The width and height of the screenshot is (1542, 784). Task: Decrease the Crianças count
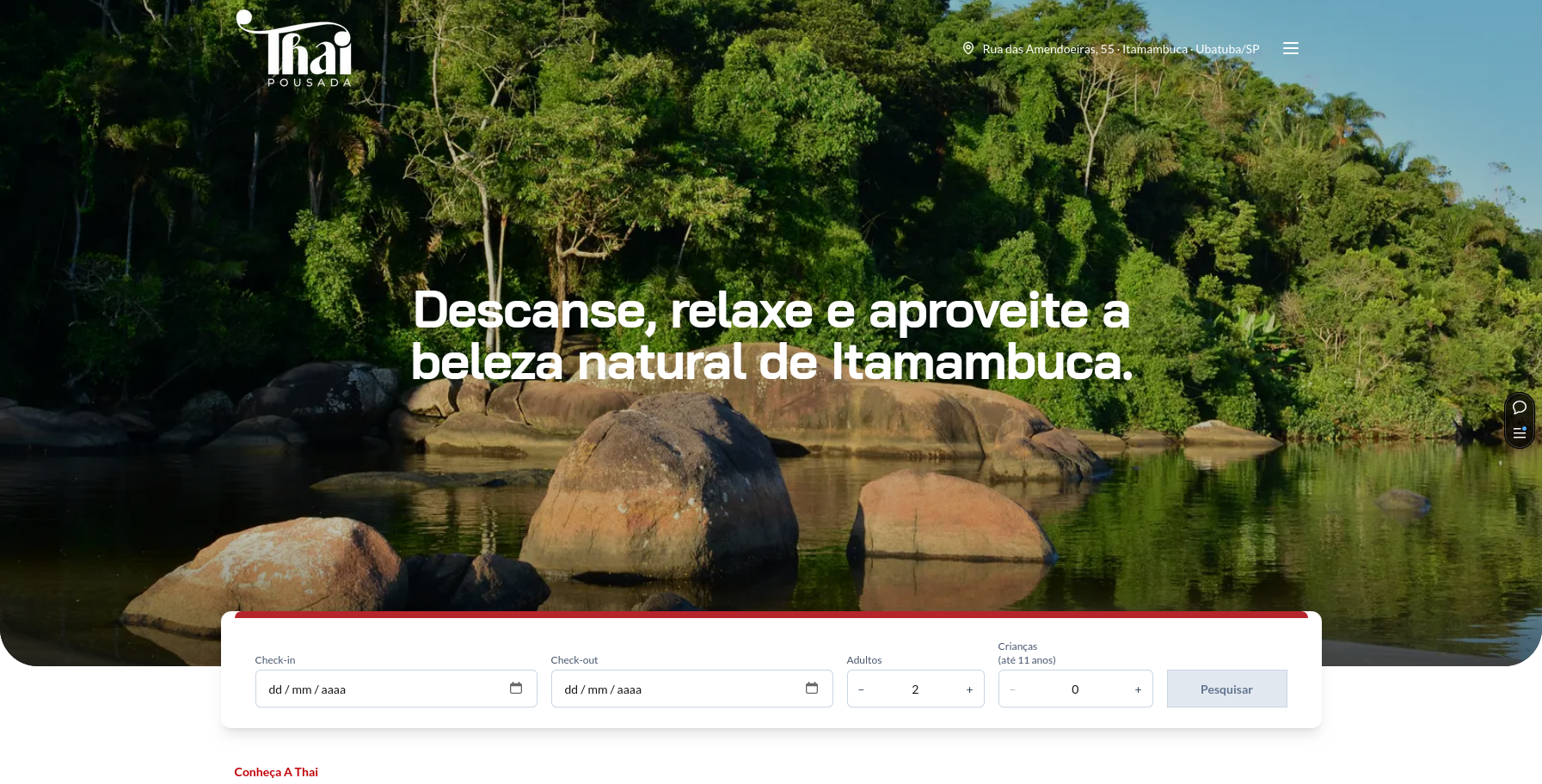[x=1013, y=689]
